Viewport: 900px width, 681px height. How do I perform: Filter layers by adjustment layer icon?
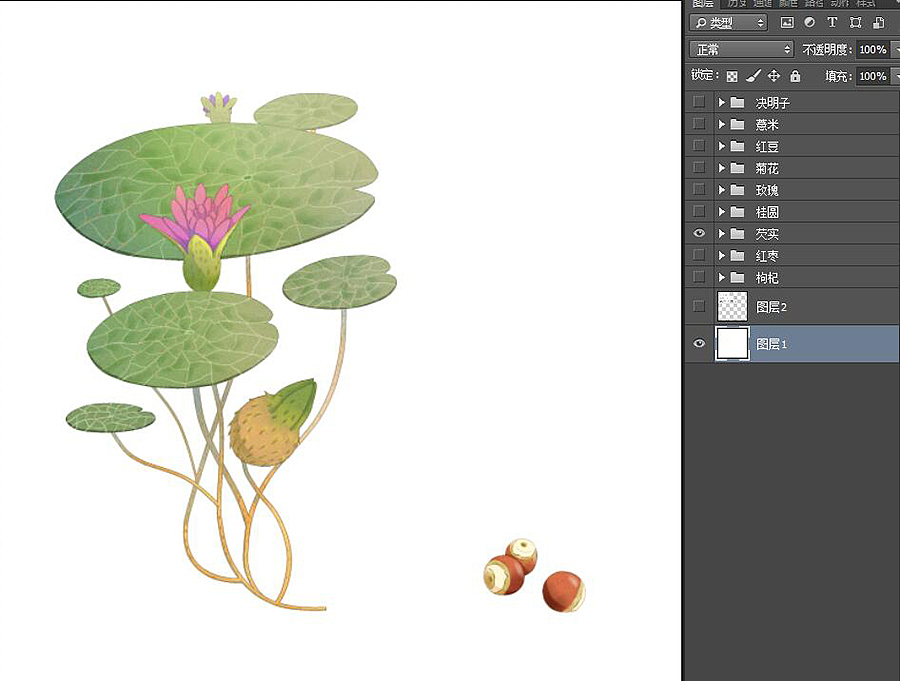pyautogui.click(x=809, y=22)
